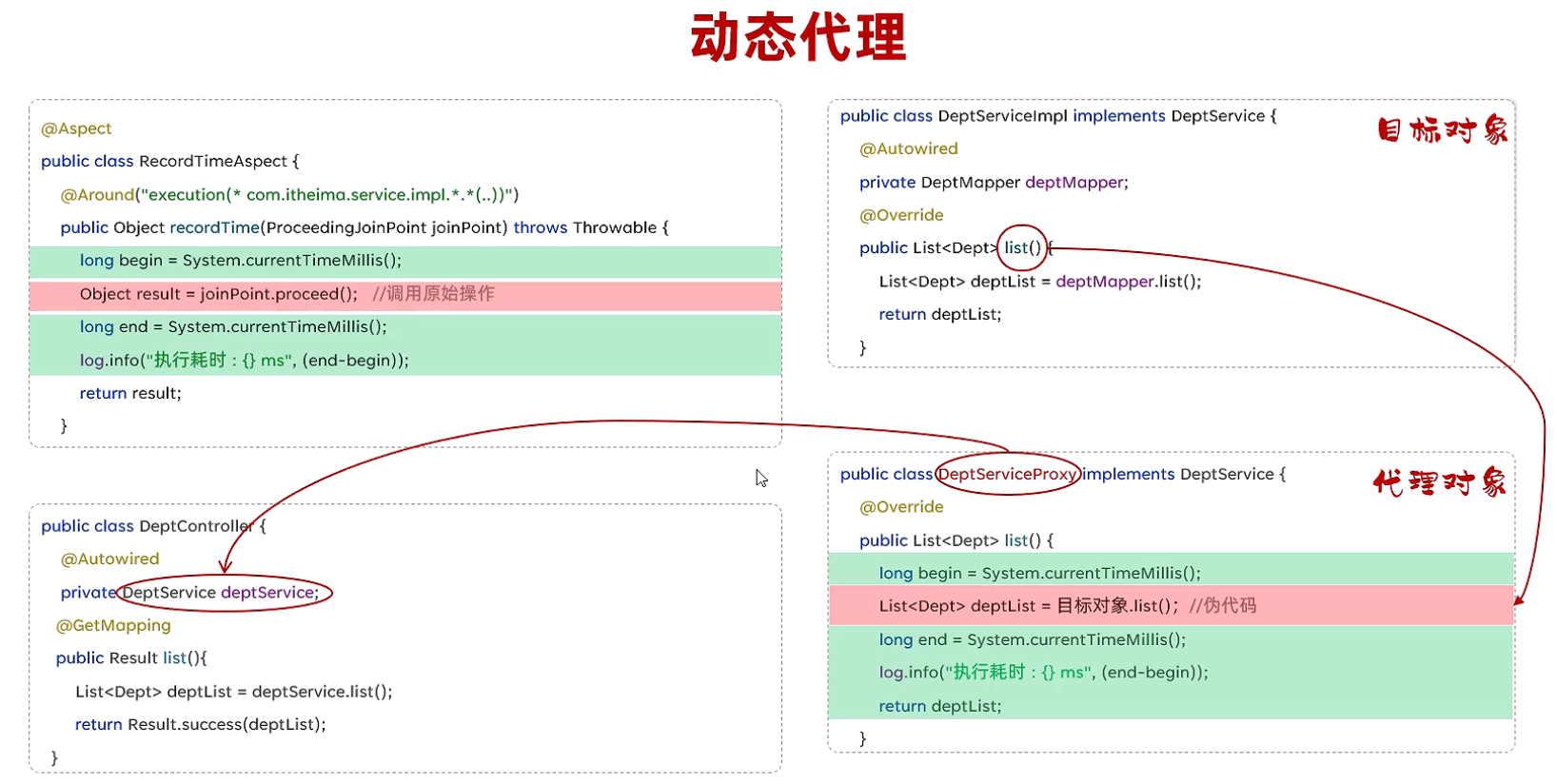Viewport: 1557px width, 784px height.
Task: Click "return deptList;" in DeptServiceProxy block
Action: click(940, 706)
